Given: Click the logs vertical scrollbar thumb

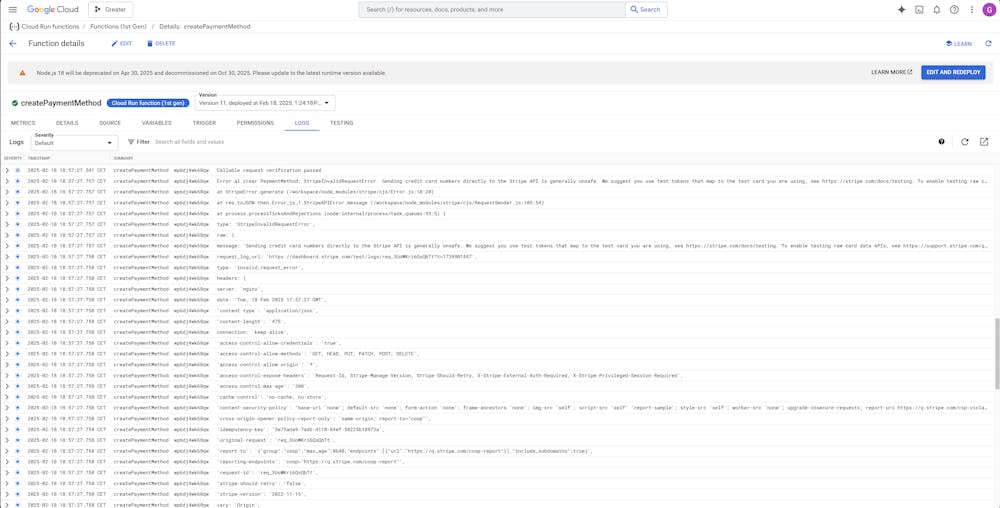Looking at the screenshot, I should [997, 353].
